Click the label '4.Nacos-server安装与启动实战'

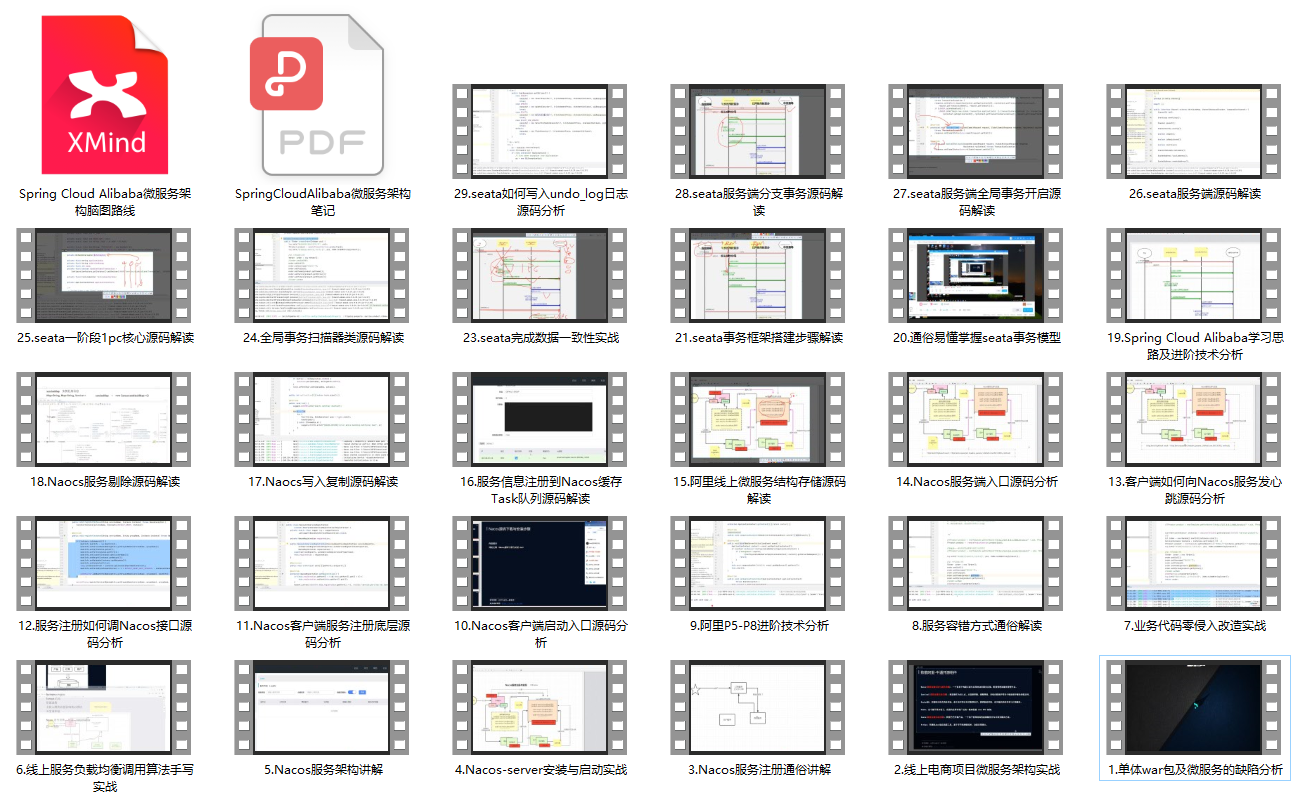coord(541,770)
